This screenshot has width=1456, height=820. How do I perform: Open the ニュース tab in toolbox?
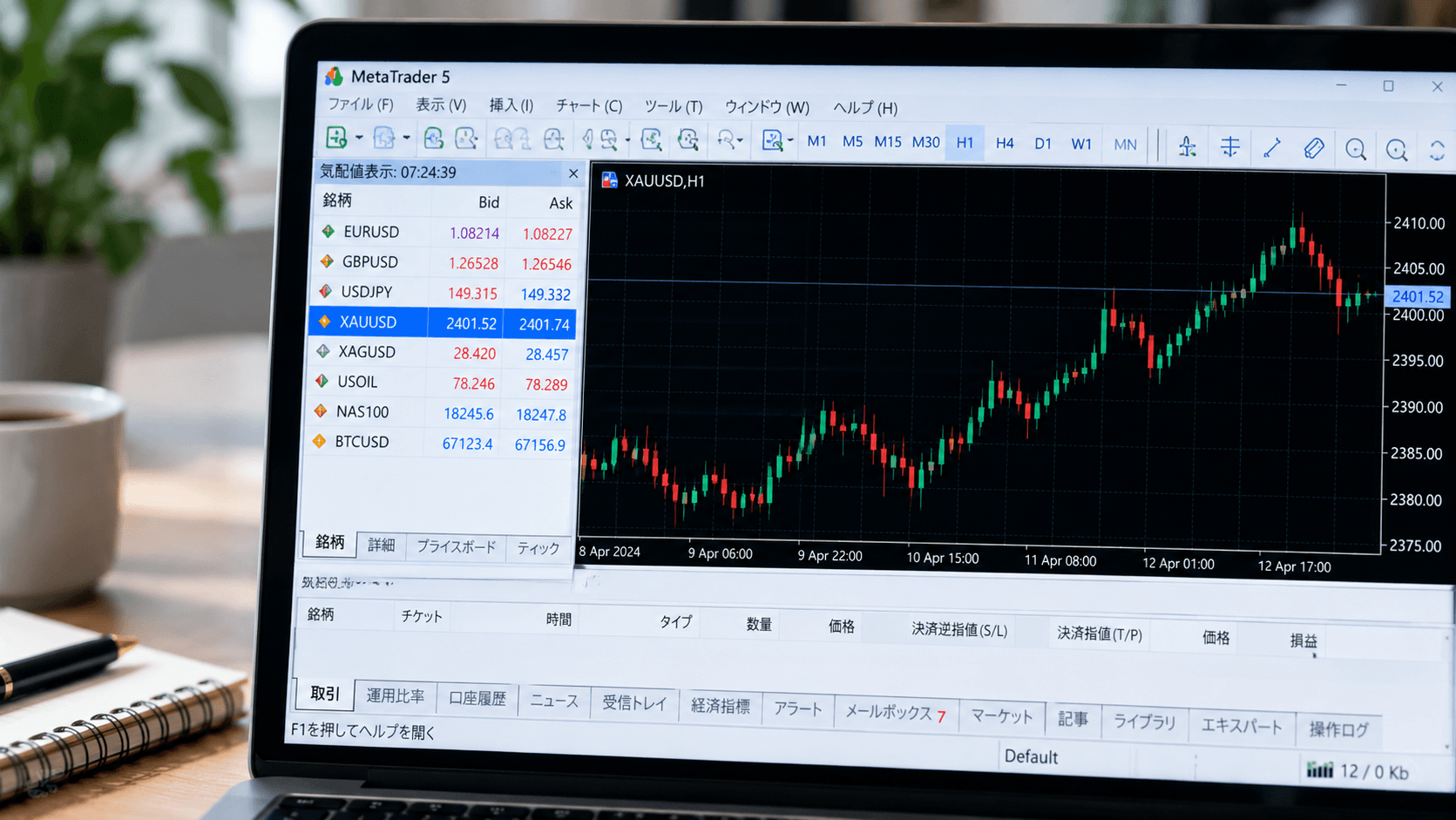tap(554, 701)
